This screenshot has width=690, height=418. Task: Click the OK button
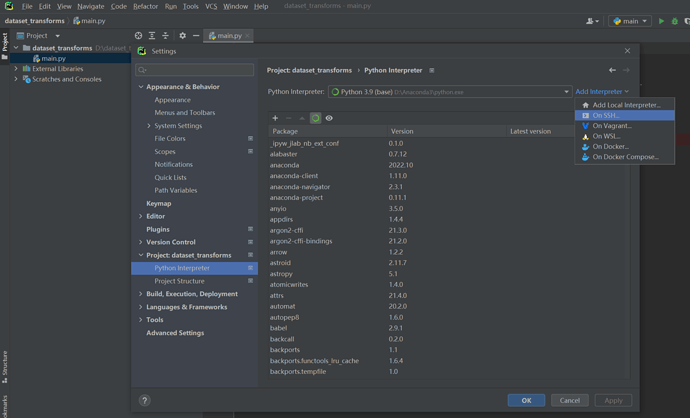point(526,400)
